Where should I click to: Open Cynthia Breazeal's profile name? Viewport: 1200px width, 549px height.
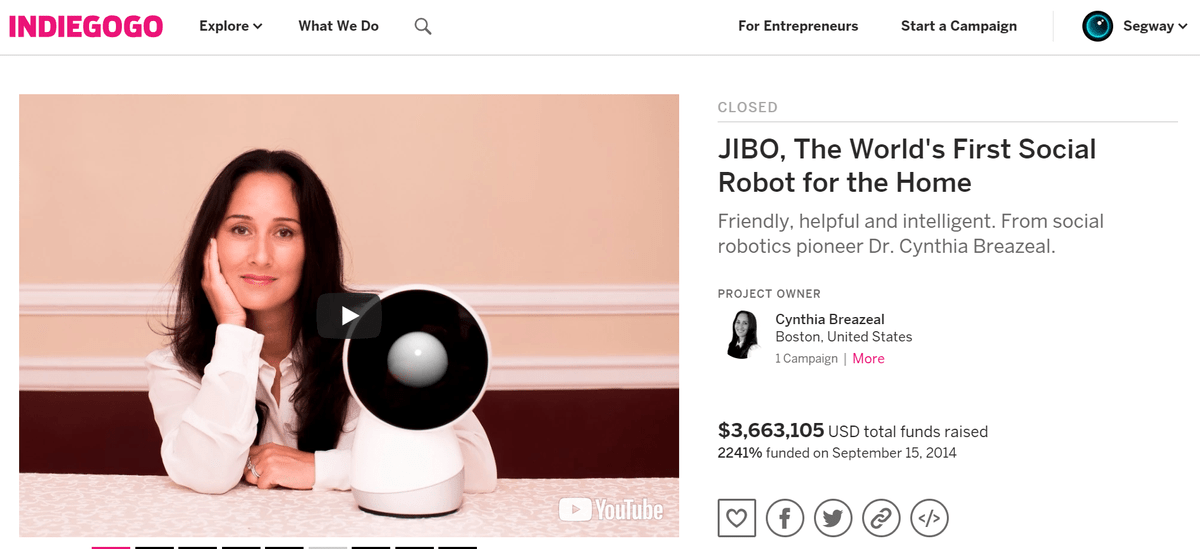tap(830, 319)
